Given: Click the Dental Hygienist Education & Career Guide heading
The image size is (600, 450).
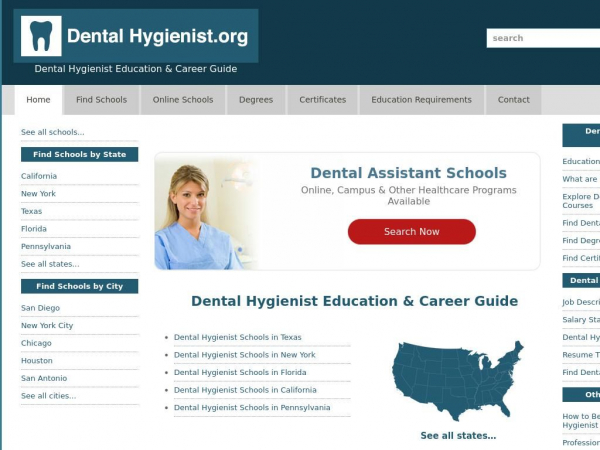Looking at the screenshot, I should (x=354, y=301).
